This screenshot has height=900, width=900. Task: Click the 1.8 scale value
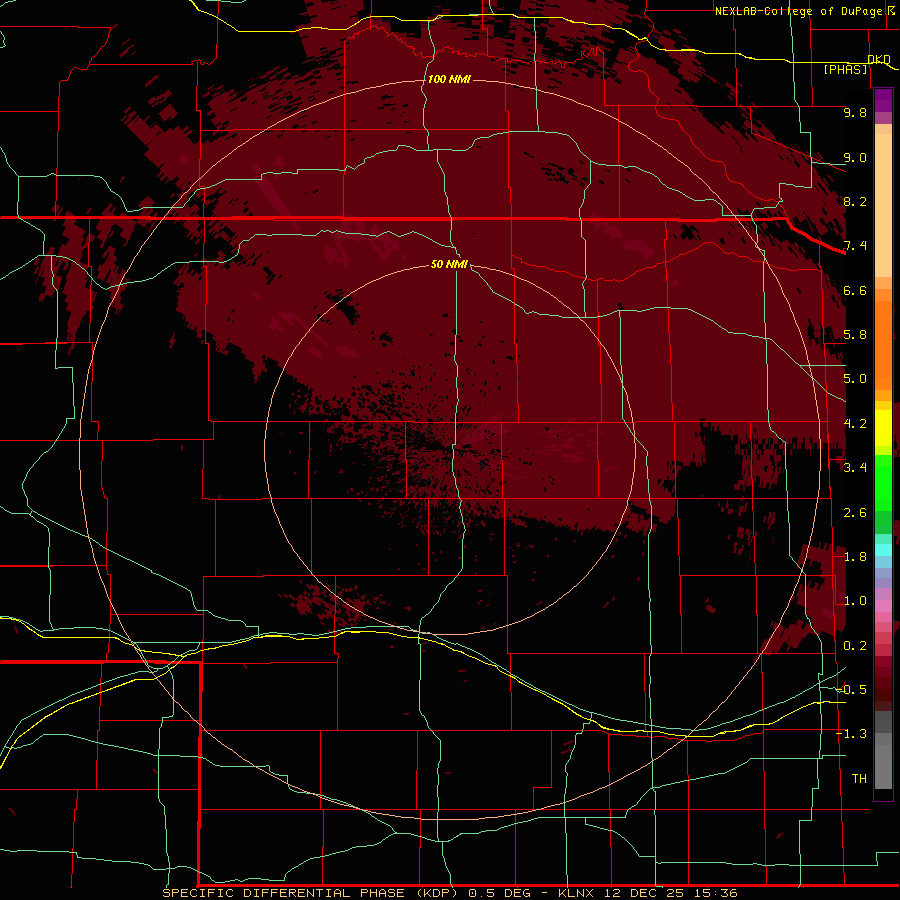pyautogui.click(x=855, y=557)
